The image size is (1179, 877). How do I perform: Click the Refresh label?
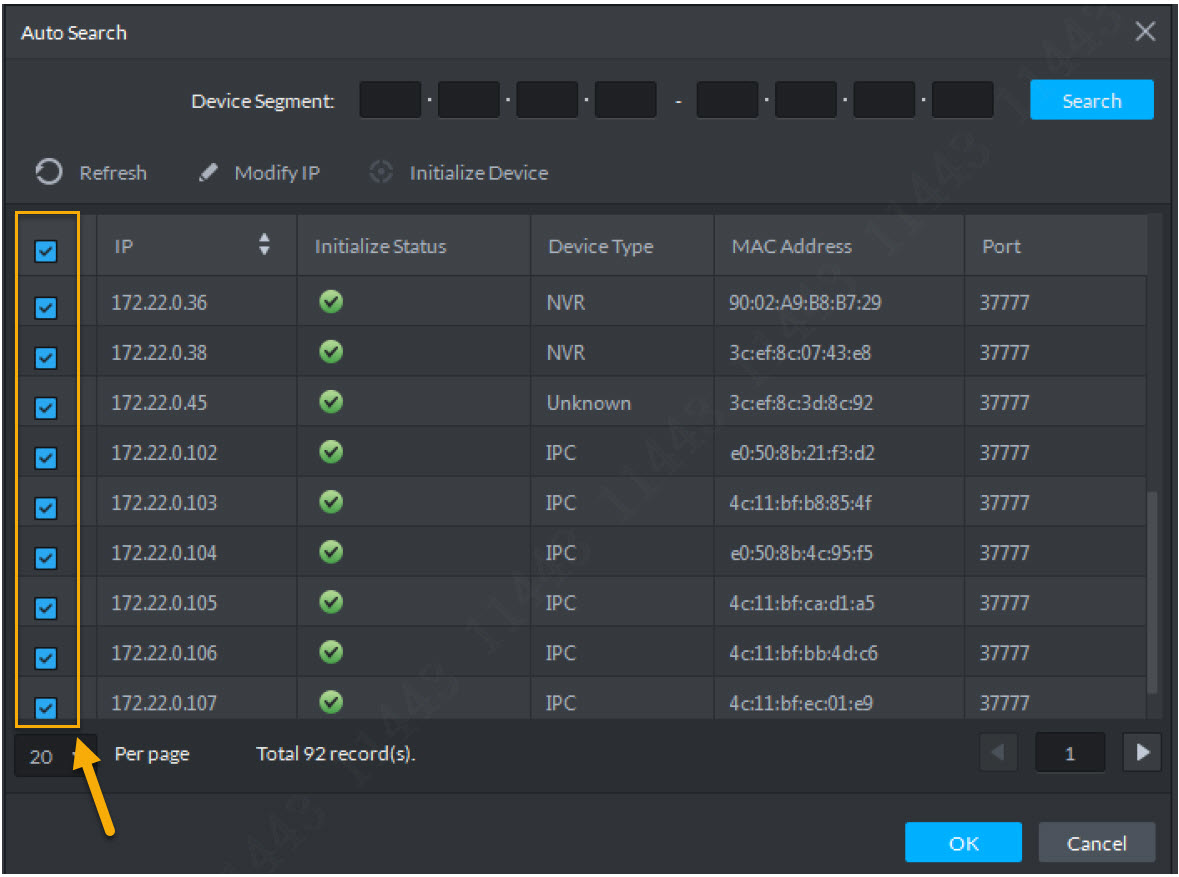(113, 173)
